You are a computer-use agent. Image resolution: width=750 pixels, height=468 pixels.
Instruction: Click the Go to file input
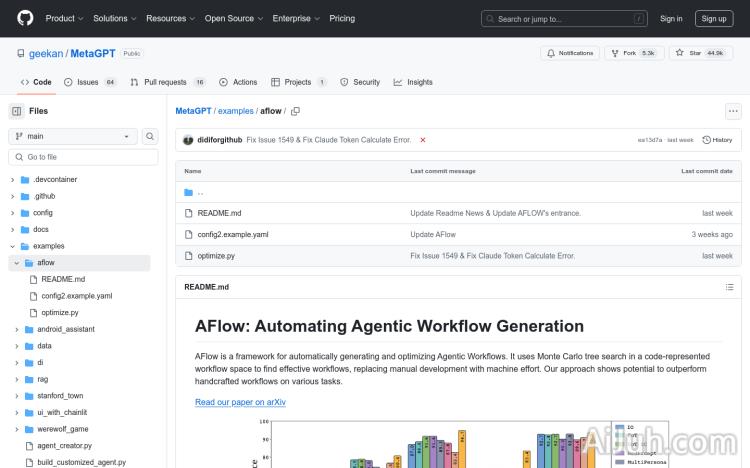(85, 157)
